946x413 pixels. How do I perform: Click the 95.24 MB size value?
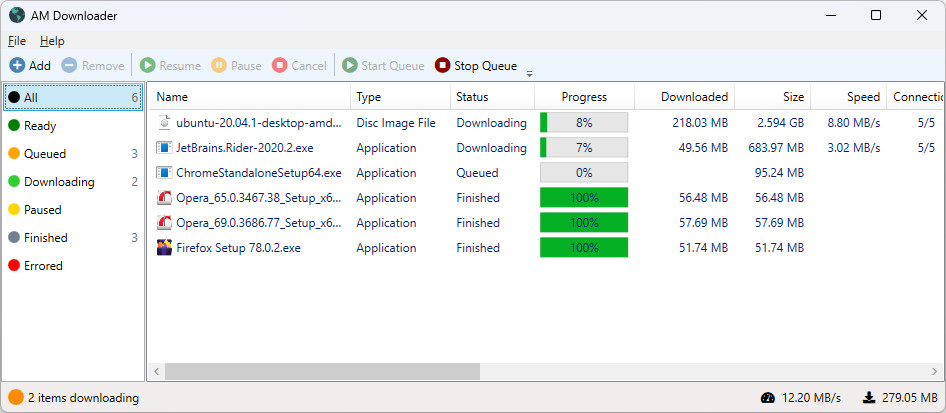(779, 173)
